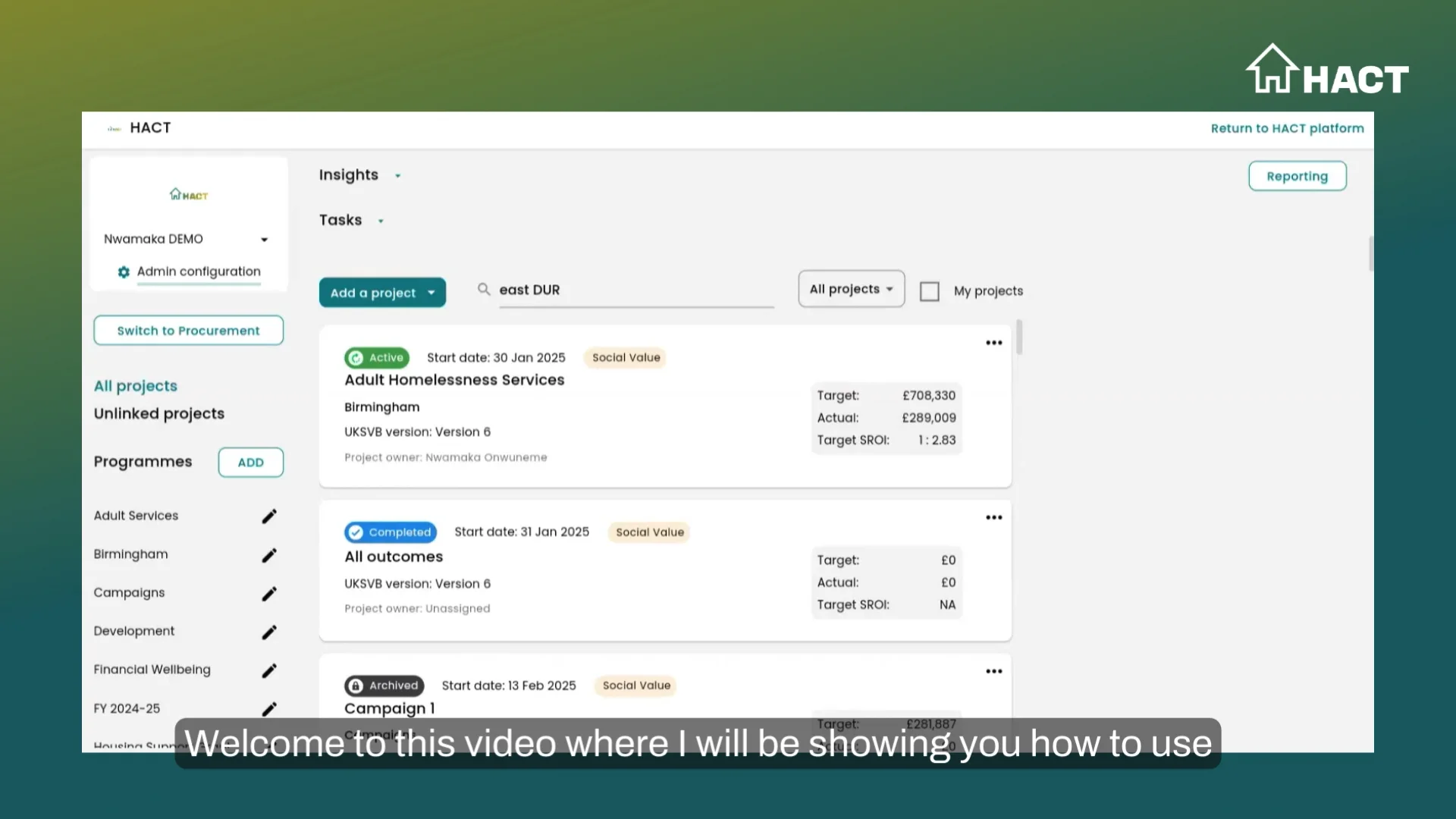Image resolution: width=1456 pixels, height=819 pixels.
Task: Open options menu on All outcomes project
Action: (993, 517)
